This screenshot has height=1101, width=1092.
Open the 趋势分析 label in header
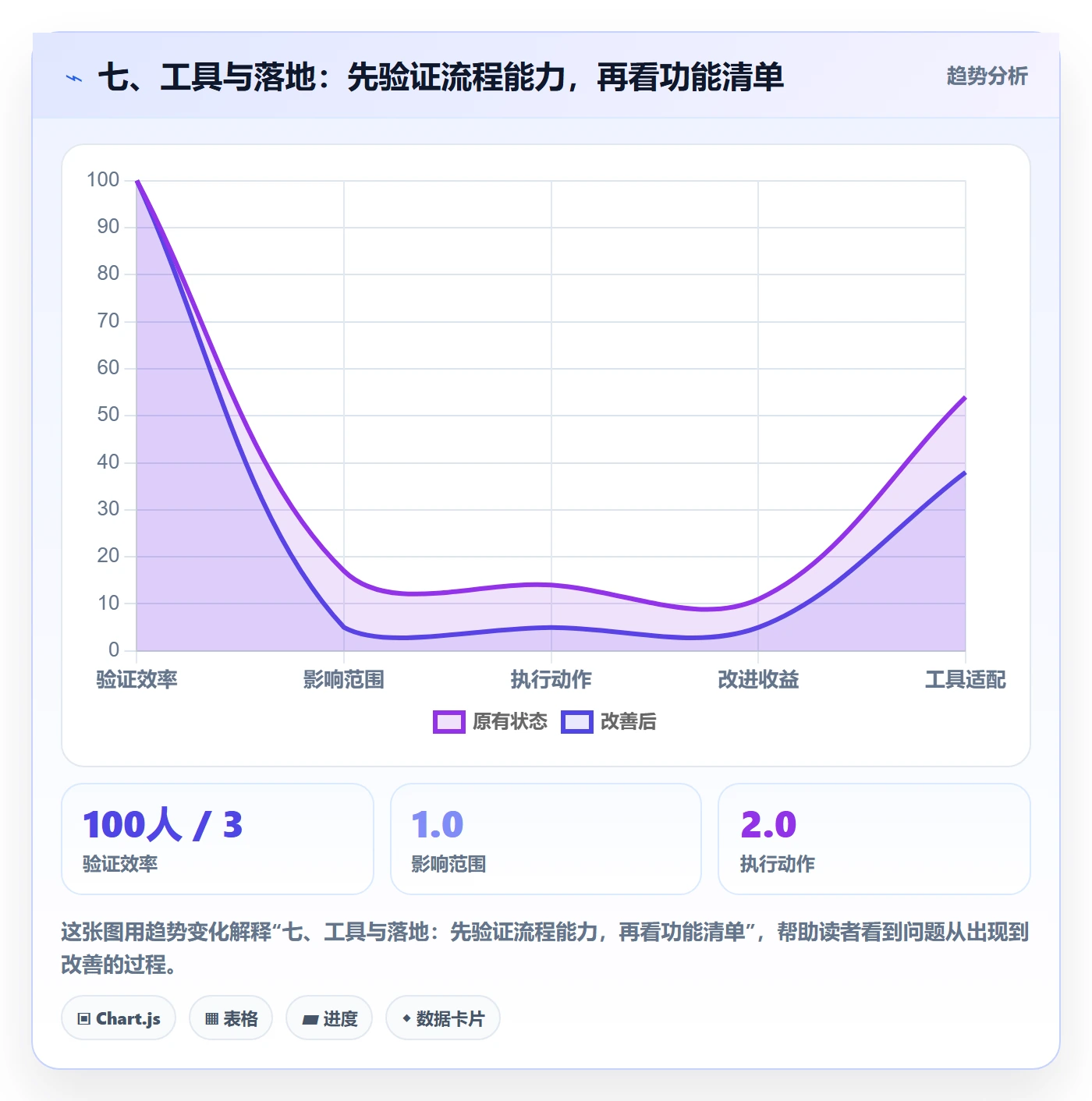tap(987, 76)
